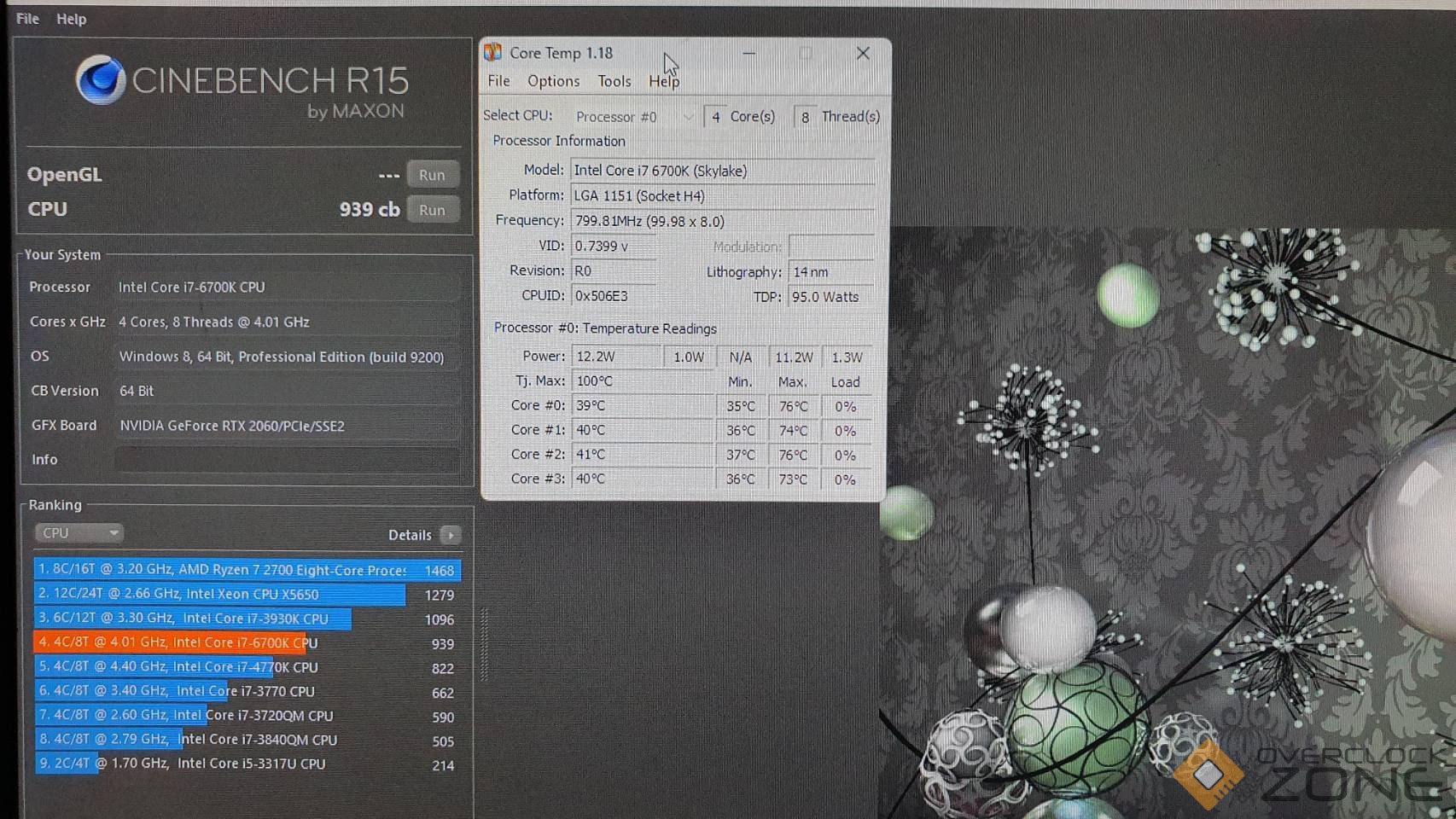The image size is (1456, 819).
Task: Open Core Temp File menu
Action: pos(498,81)
